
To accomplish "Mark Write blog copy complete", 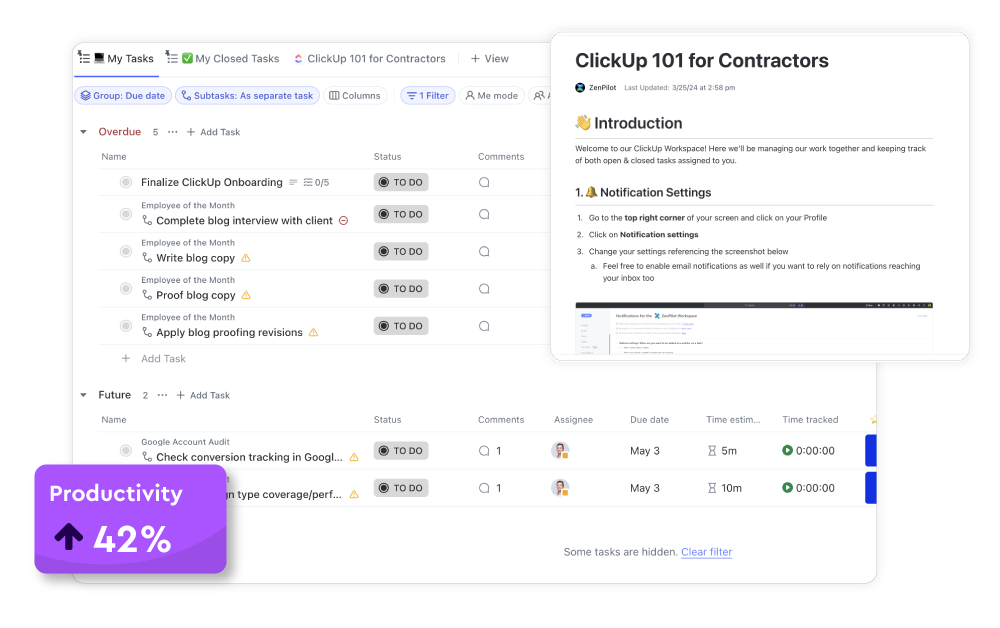I will point(126,251).
